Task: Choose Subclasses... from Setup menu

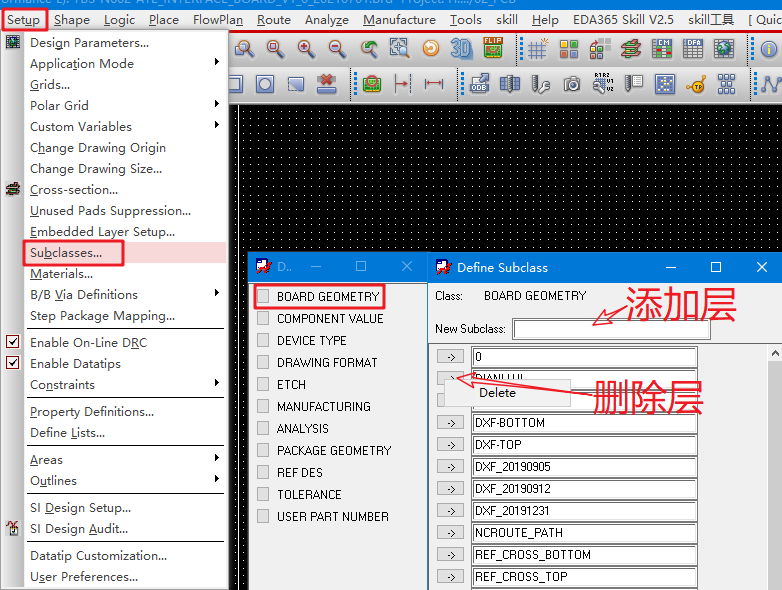Action: (x=125, y=252)
